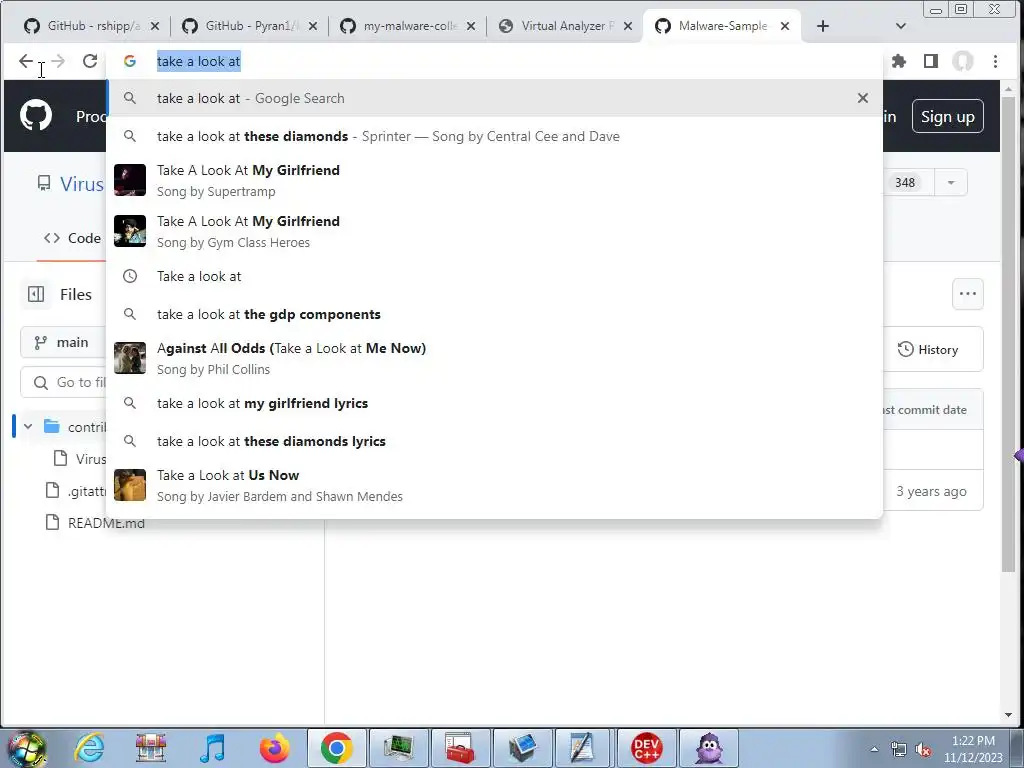Reload the page with the refresh icon
The image size is (1024, 768).
[x=90, y=61]
